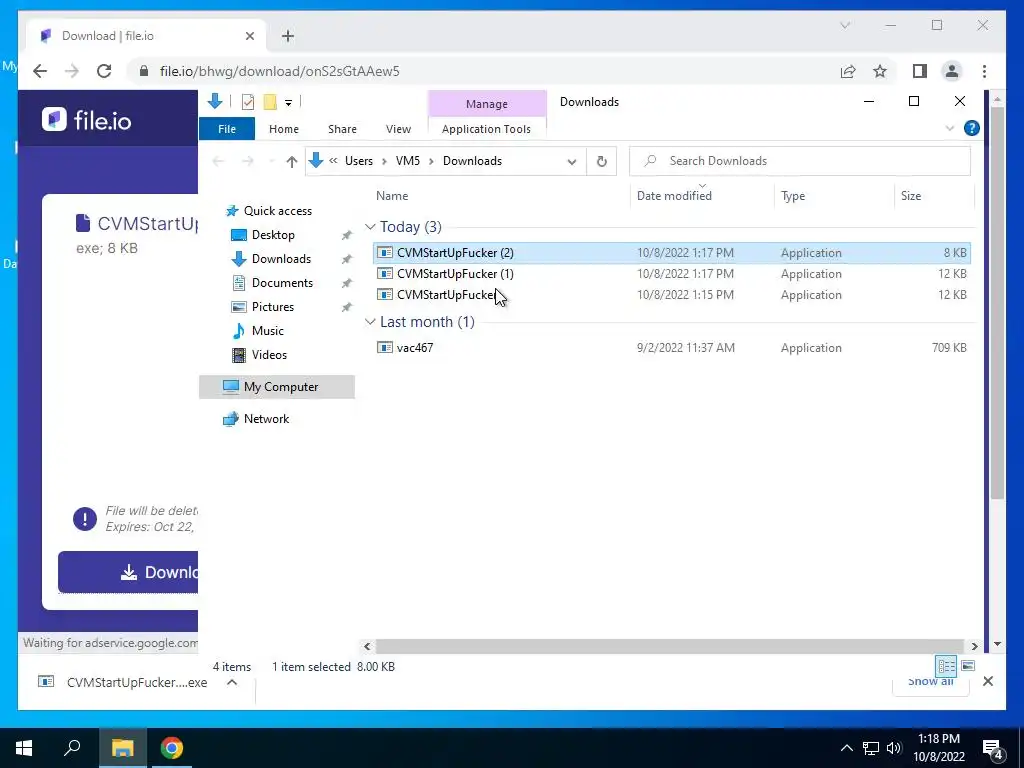Open the Application Tools tab
The image size is (1024, 768).
[x=486, y=129]
